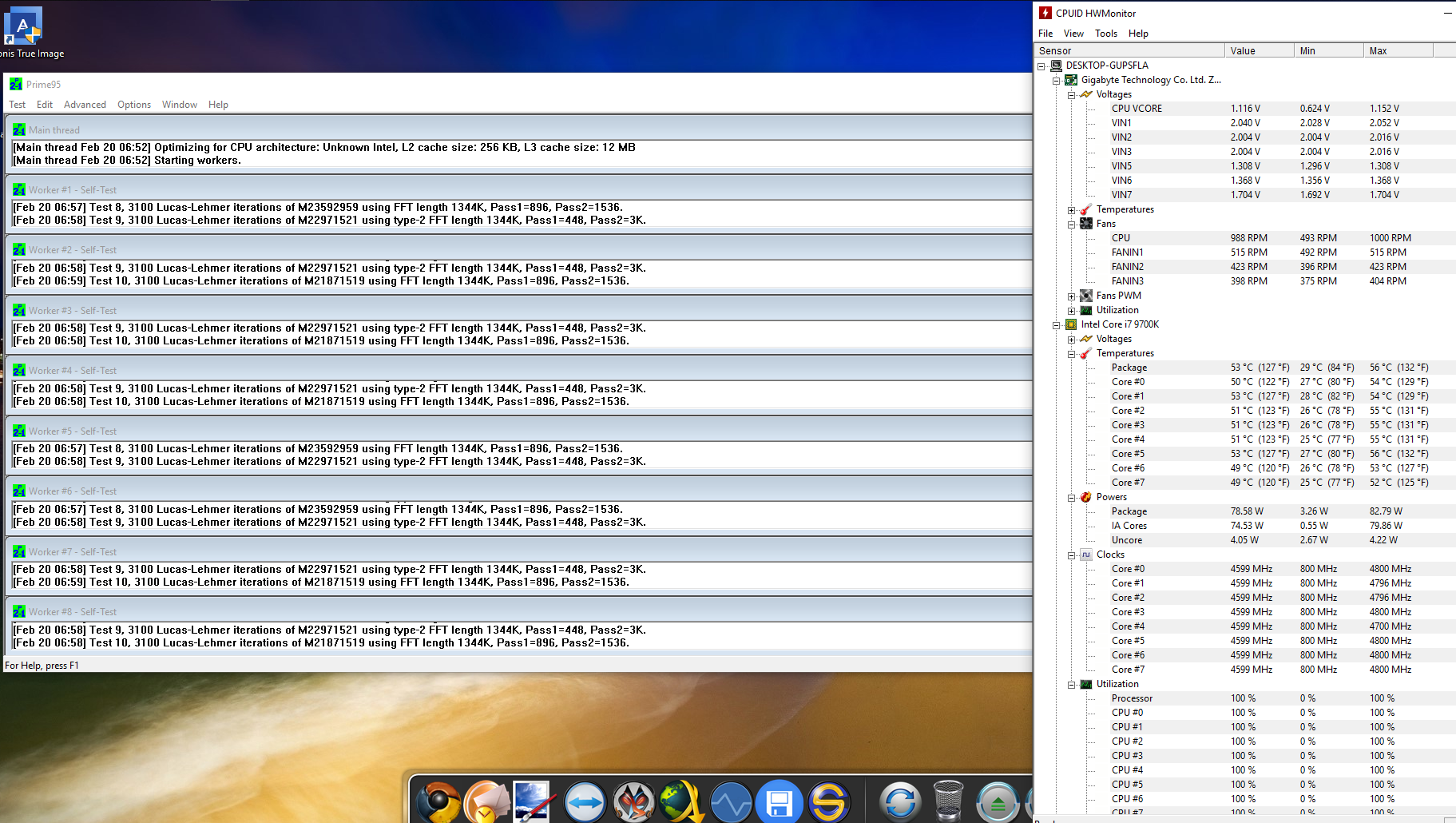
Task: Expand the Fans PWM node
Action: [1072, 296]
